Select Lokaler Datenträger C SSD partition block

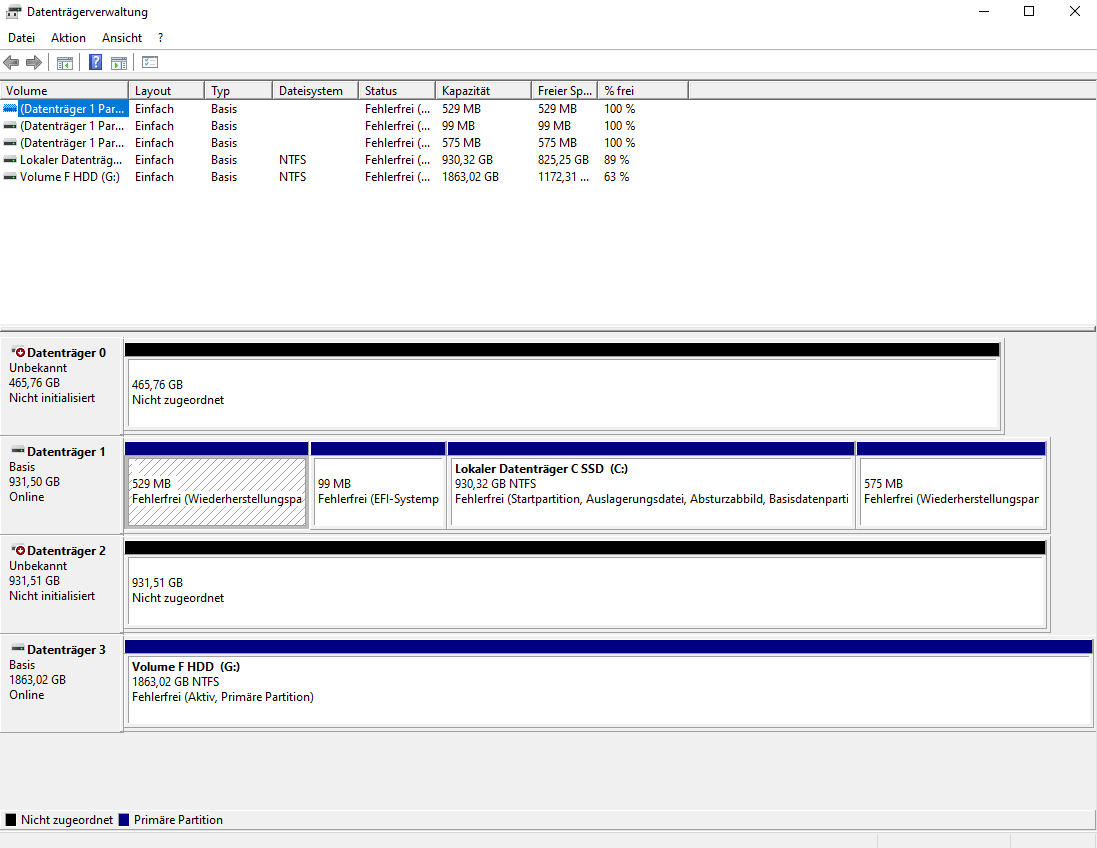click(651, 492)
